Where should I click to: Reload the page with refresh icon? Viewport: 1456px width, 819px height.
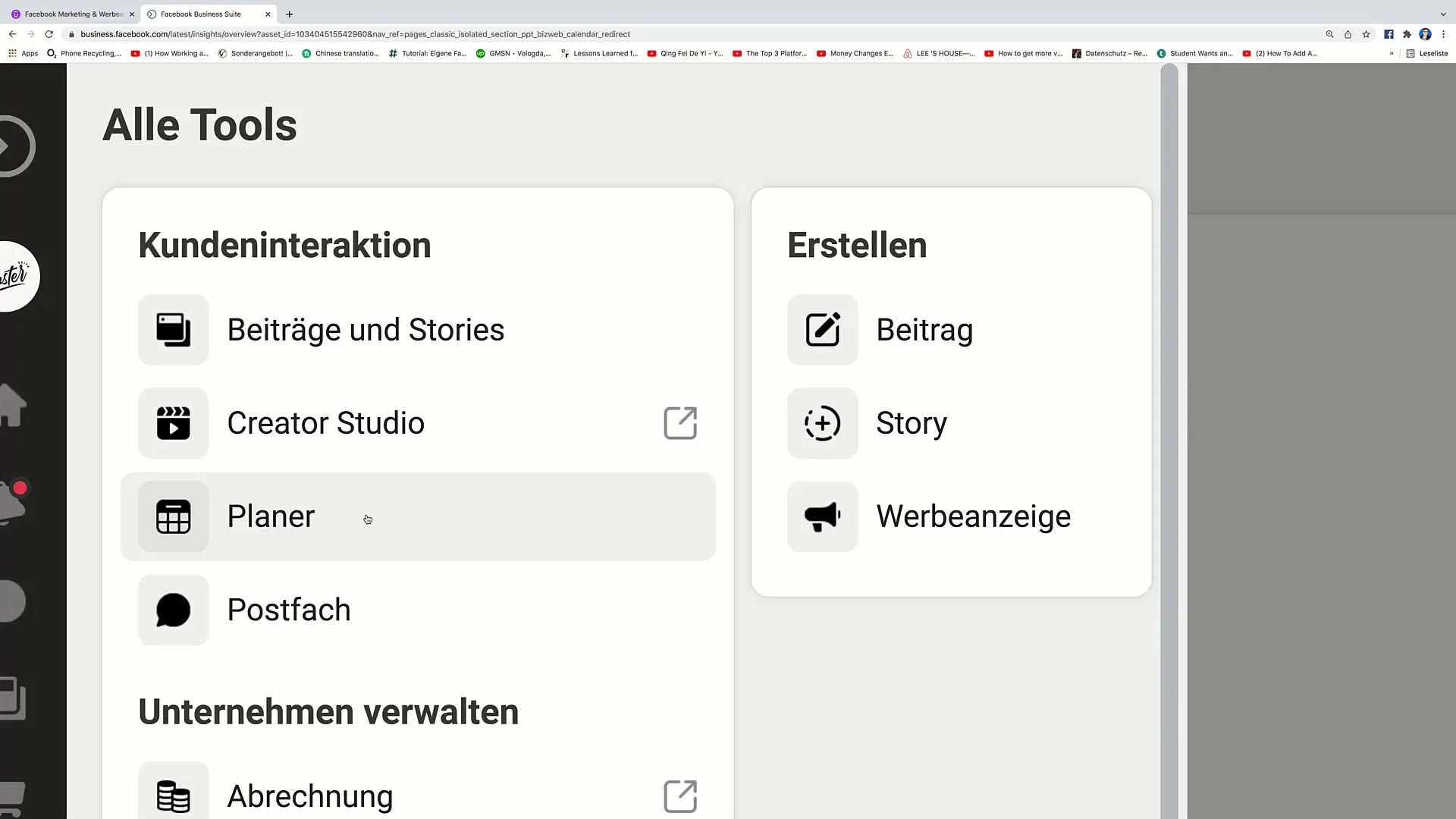tap(49, 34)
